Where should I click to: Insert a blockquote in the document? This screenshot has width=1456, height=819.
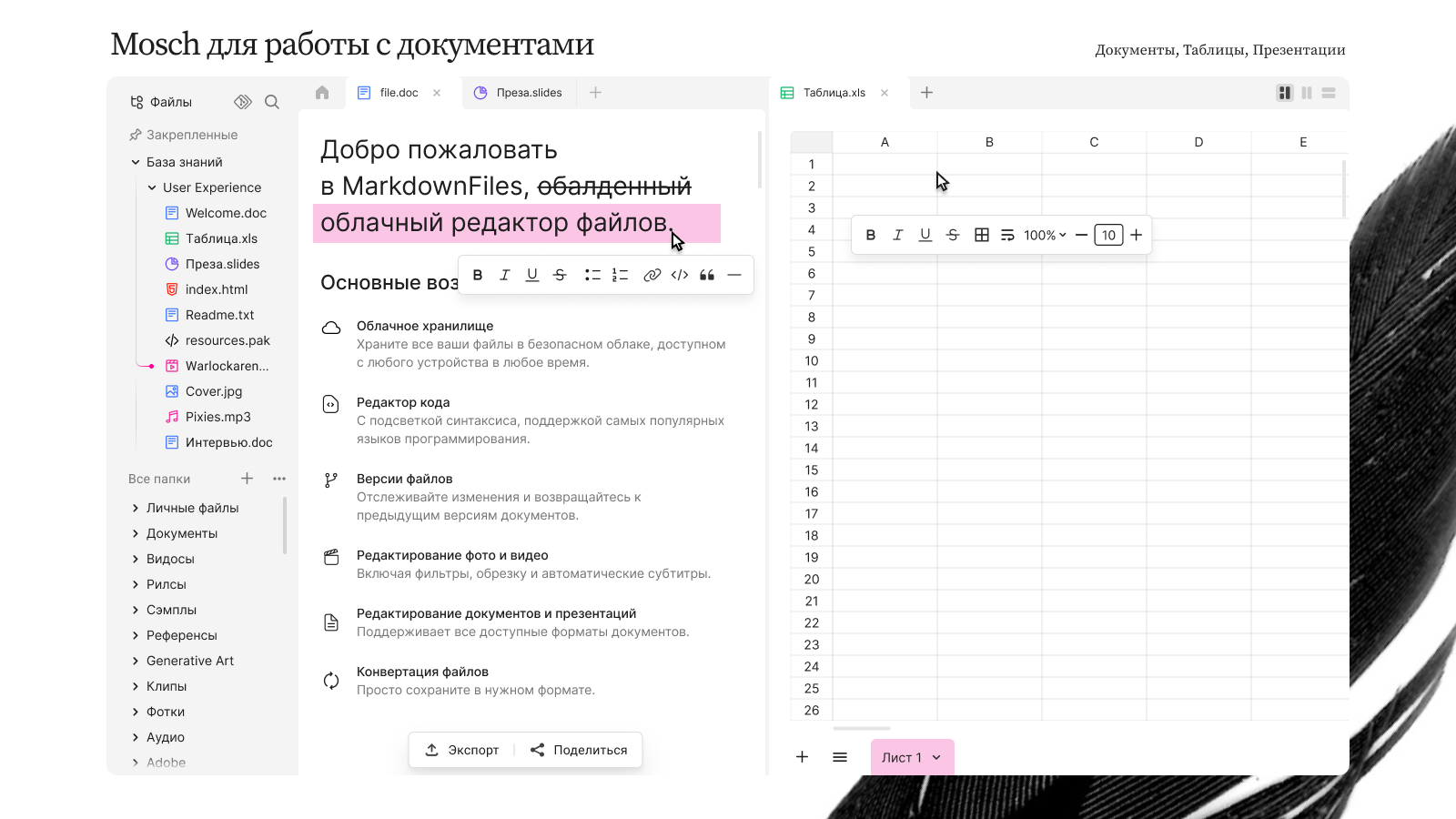click(707, 275)
